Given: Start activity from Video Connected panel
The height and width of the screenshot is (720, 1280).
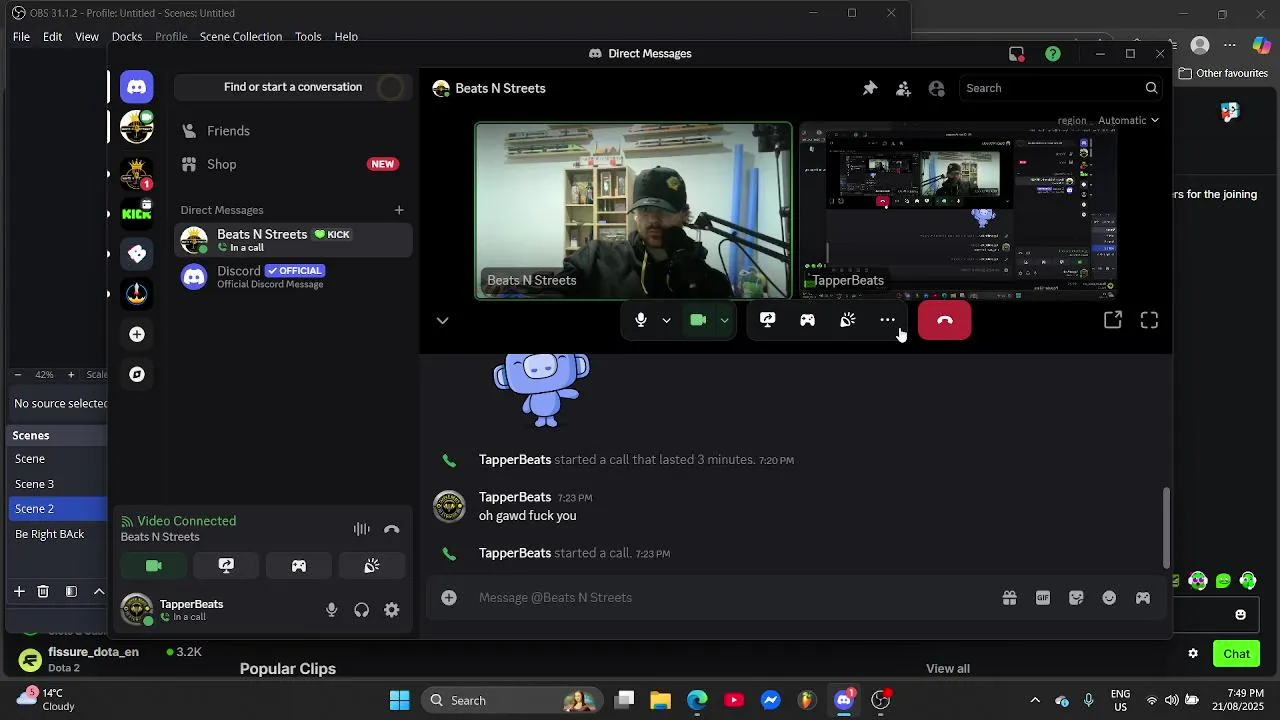Looking at the screenshot, I should (299, 566).
